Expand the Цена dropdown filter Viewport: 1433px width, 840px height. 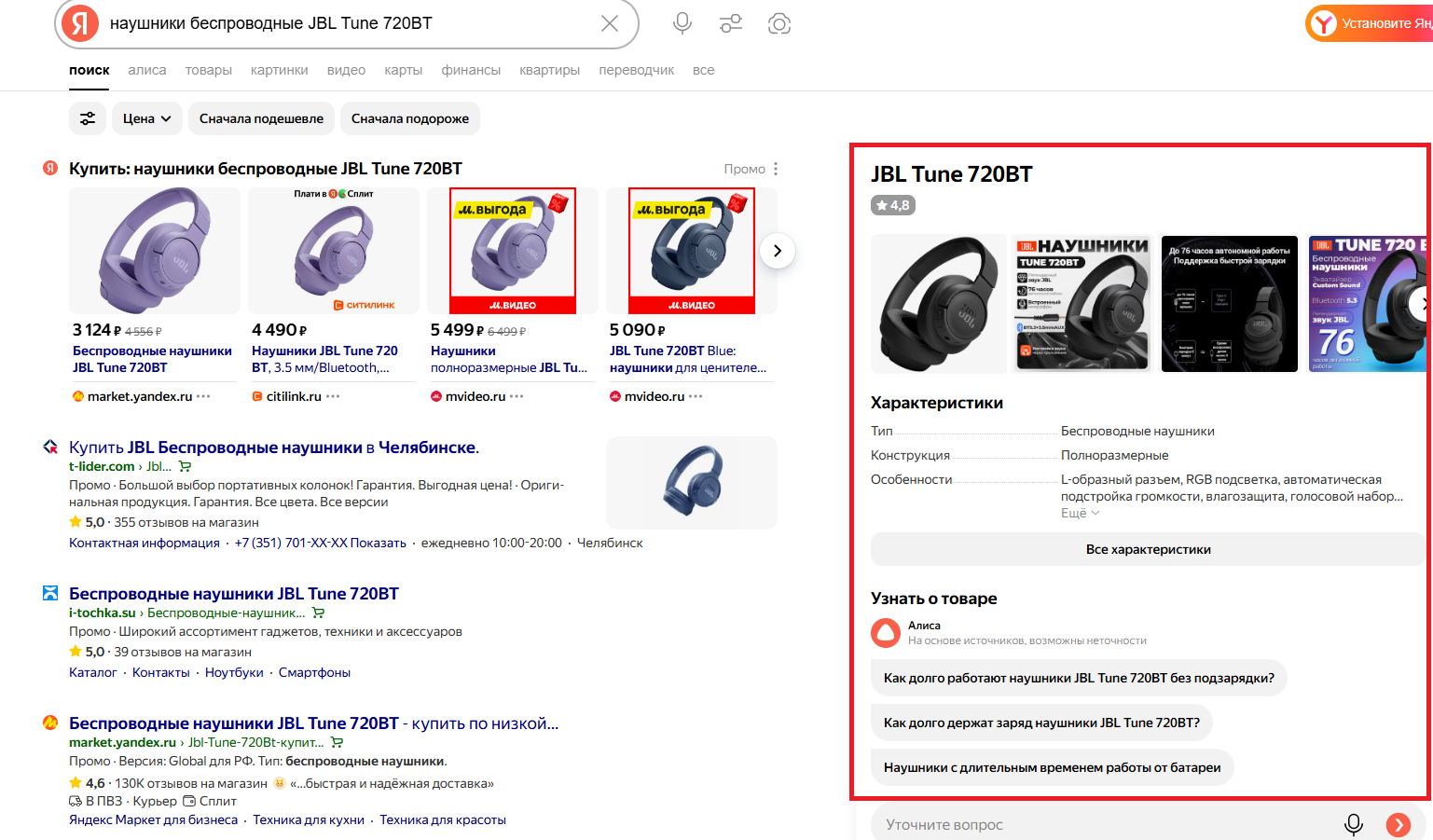click(x=146, y=118)
